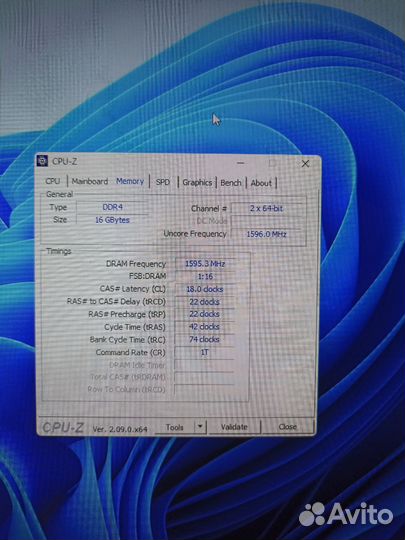Show the About tab

(x=261, y=183)
